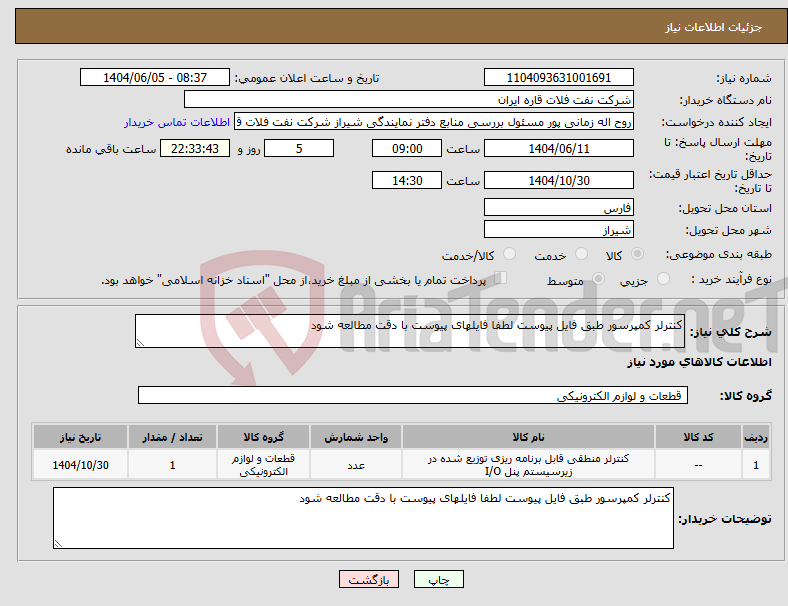Click the deadline time field 09:00
Image resolution: width=788 pixels, height=606 pixels.
(407, 148)
